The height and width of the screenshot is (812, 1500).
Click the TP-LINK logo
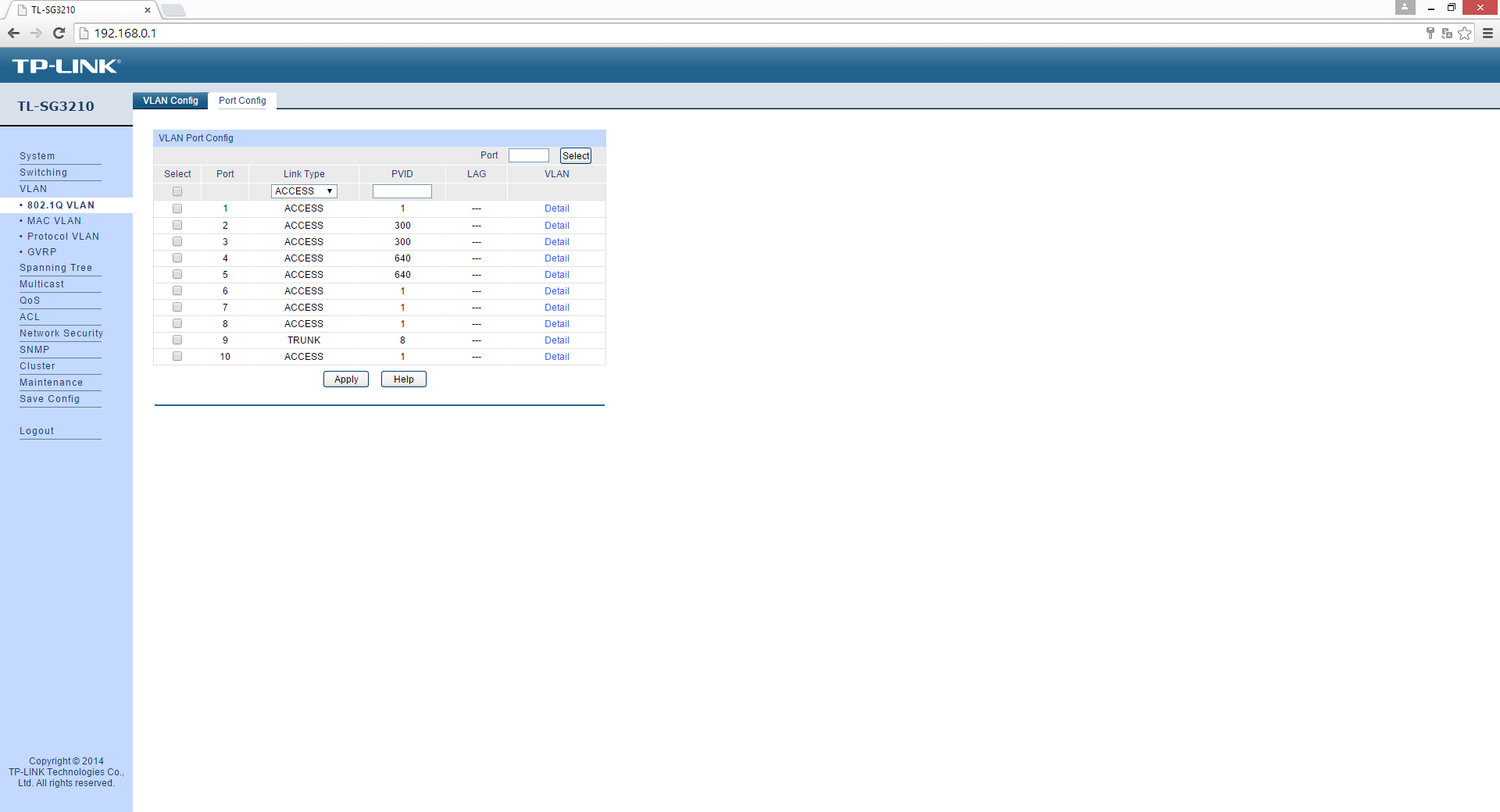pyautogui.click(x=66, y=66)
